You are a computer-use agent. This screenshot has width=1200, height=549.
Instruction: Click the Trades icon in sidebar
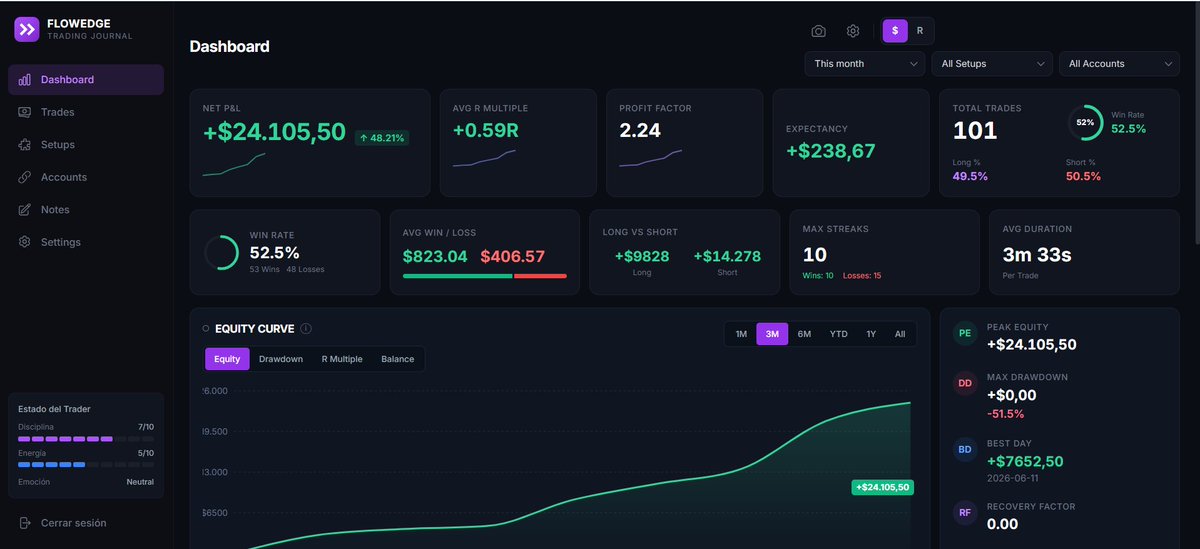24,112
